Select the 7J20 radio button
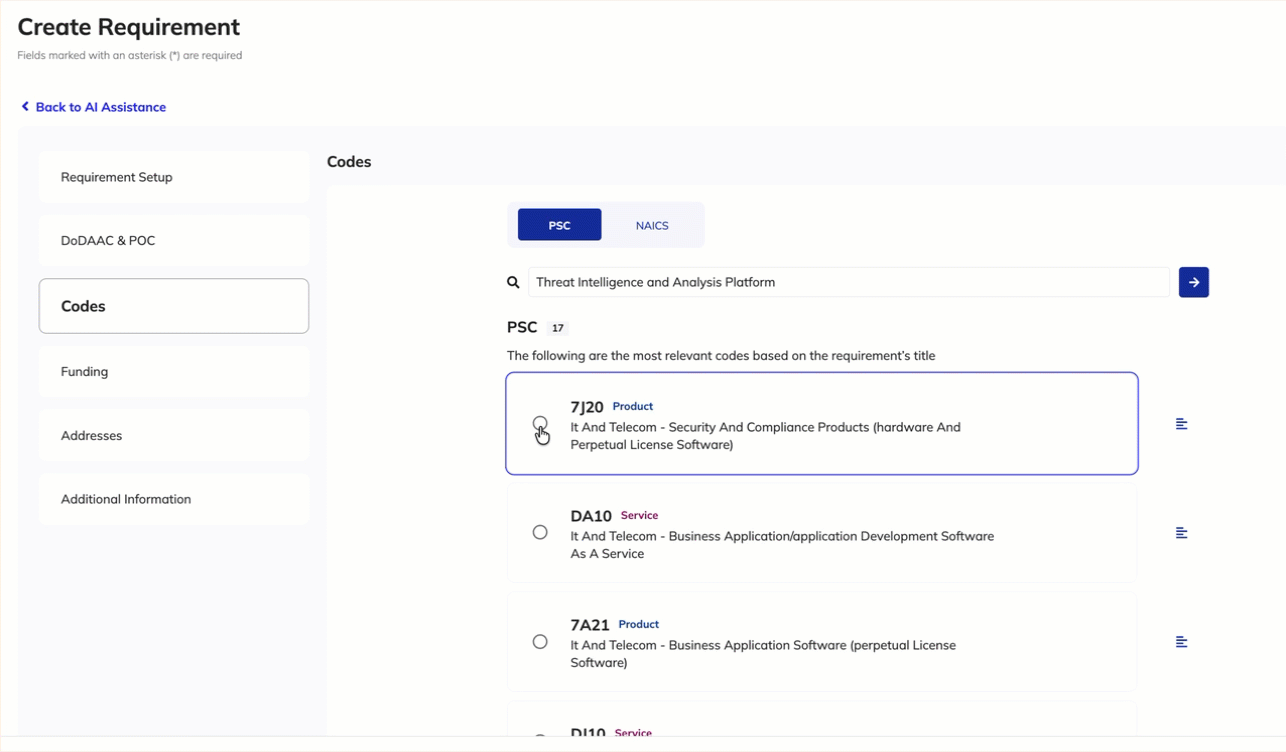This screenshot has height=752, width=1286. 540,423
